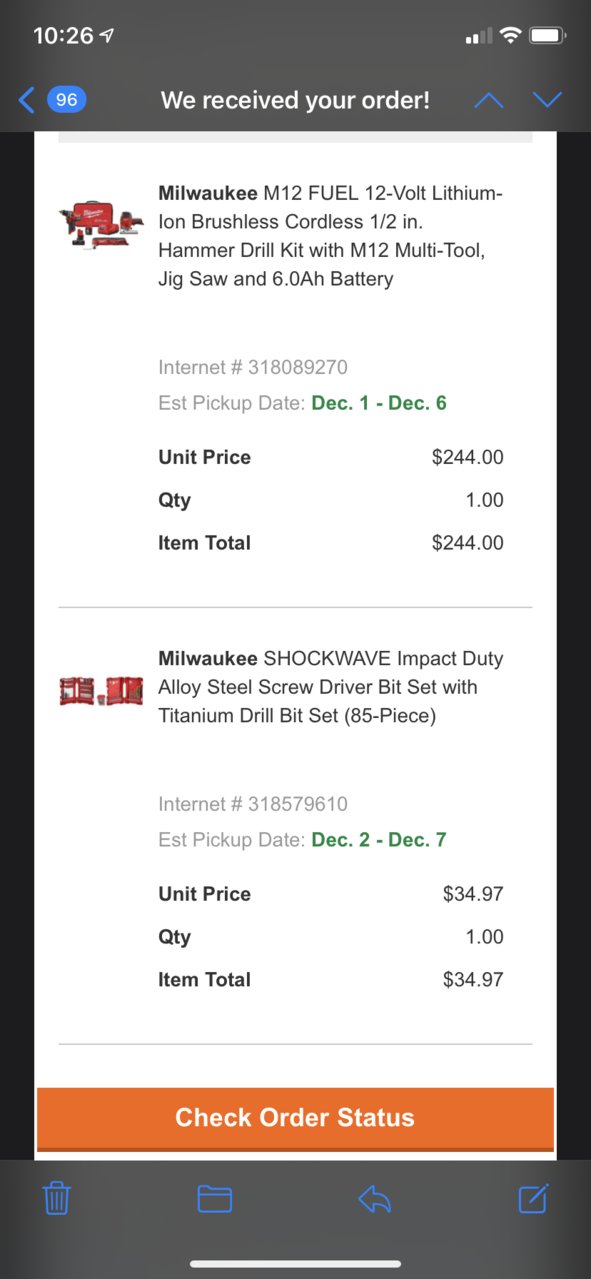This screenshot has width=591, height=1279.
Task: Open the Milwaukee M12 FUEL Hammer Drill Kit title
Action: [331, 236]
